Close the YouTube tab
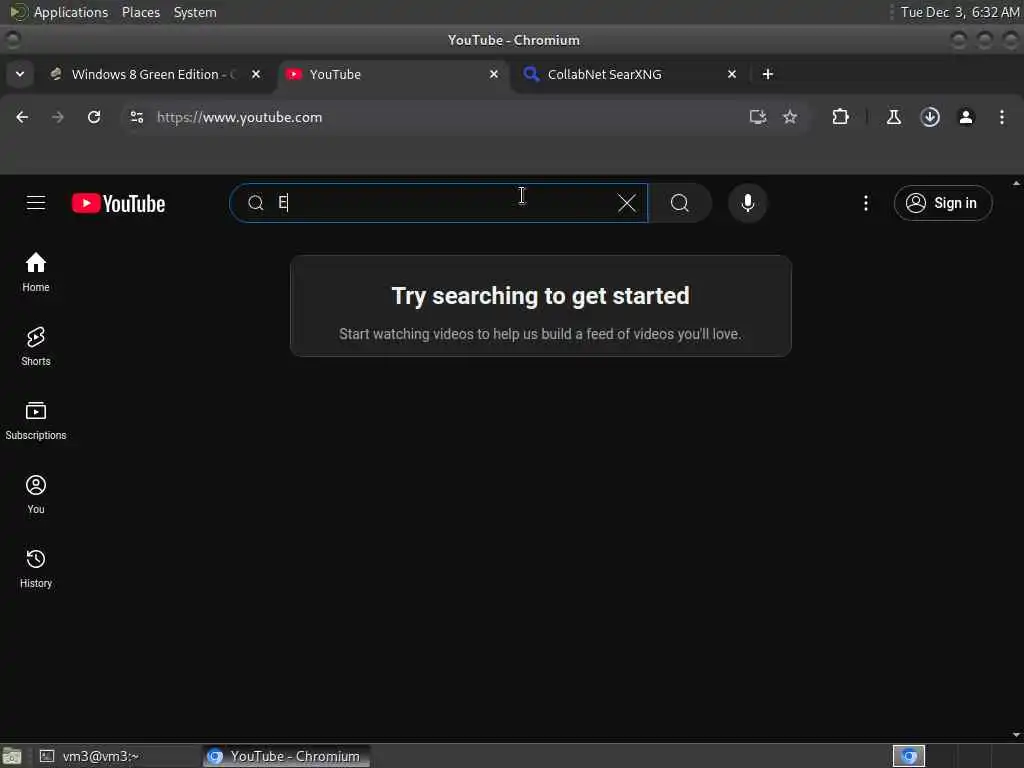 (x=494, y=74)
